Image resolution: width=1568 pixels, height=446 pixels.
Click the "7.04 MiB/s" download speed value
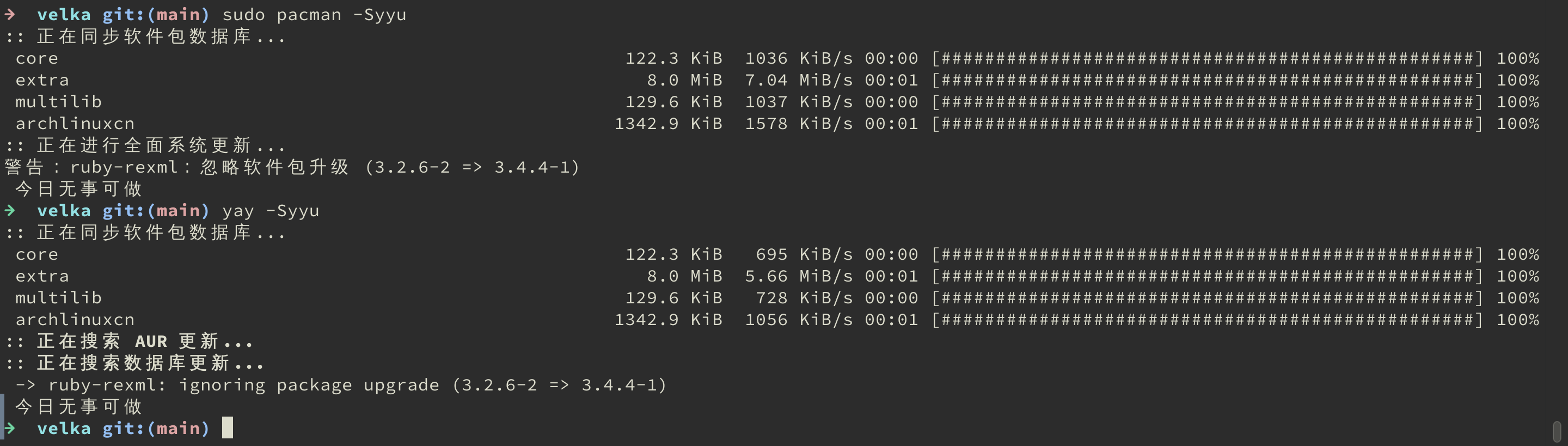pos(799,80)
